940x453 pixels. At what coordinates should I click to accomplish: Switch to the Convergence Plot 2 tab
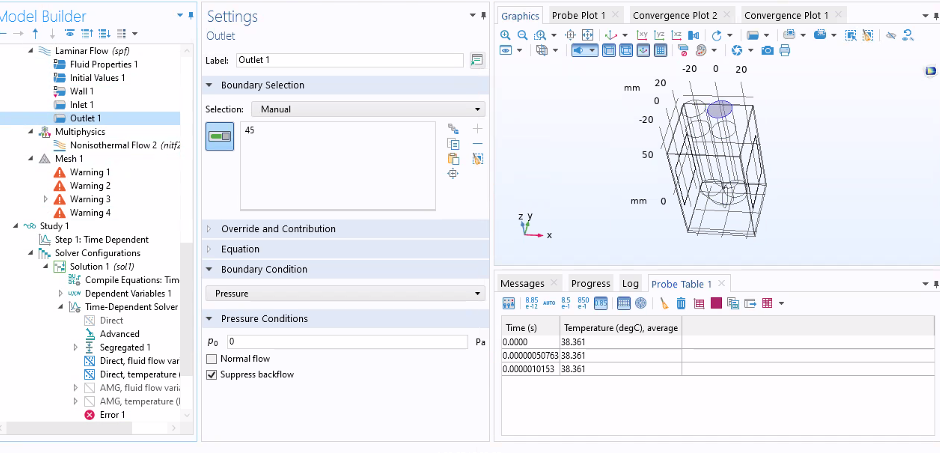click(x=674, y=15)
